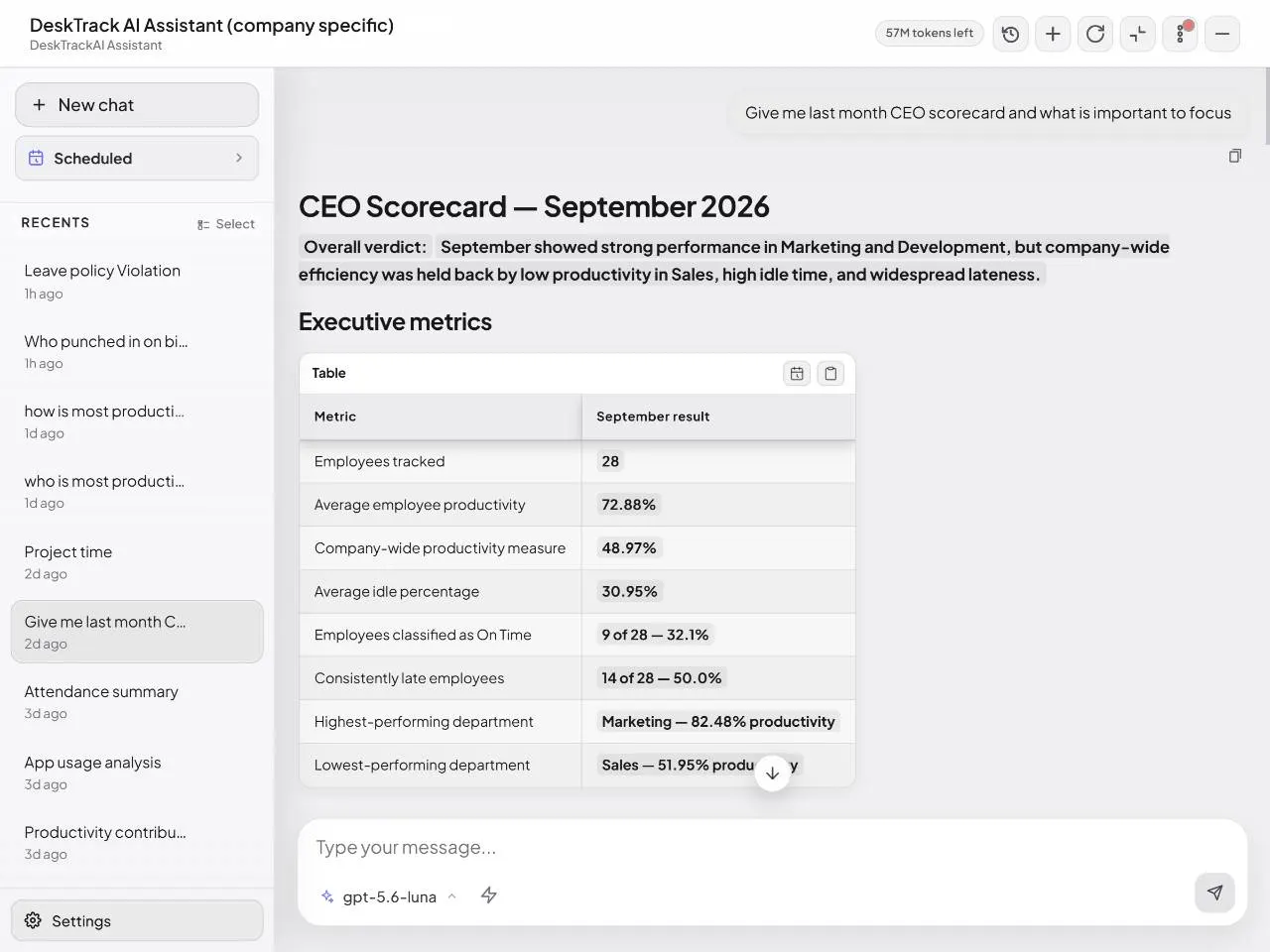Screen dimensions: 1270x952
Task: Click the September result column header
Action: pos(718,416)
